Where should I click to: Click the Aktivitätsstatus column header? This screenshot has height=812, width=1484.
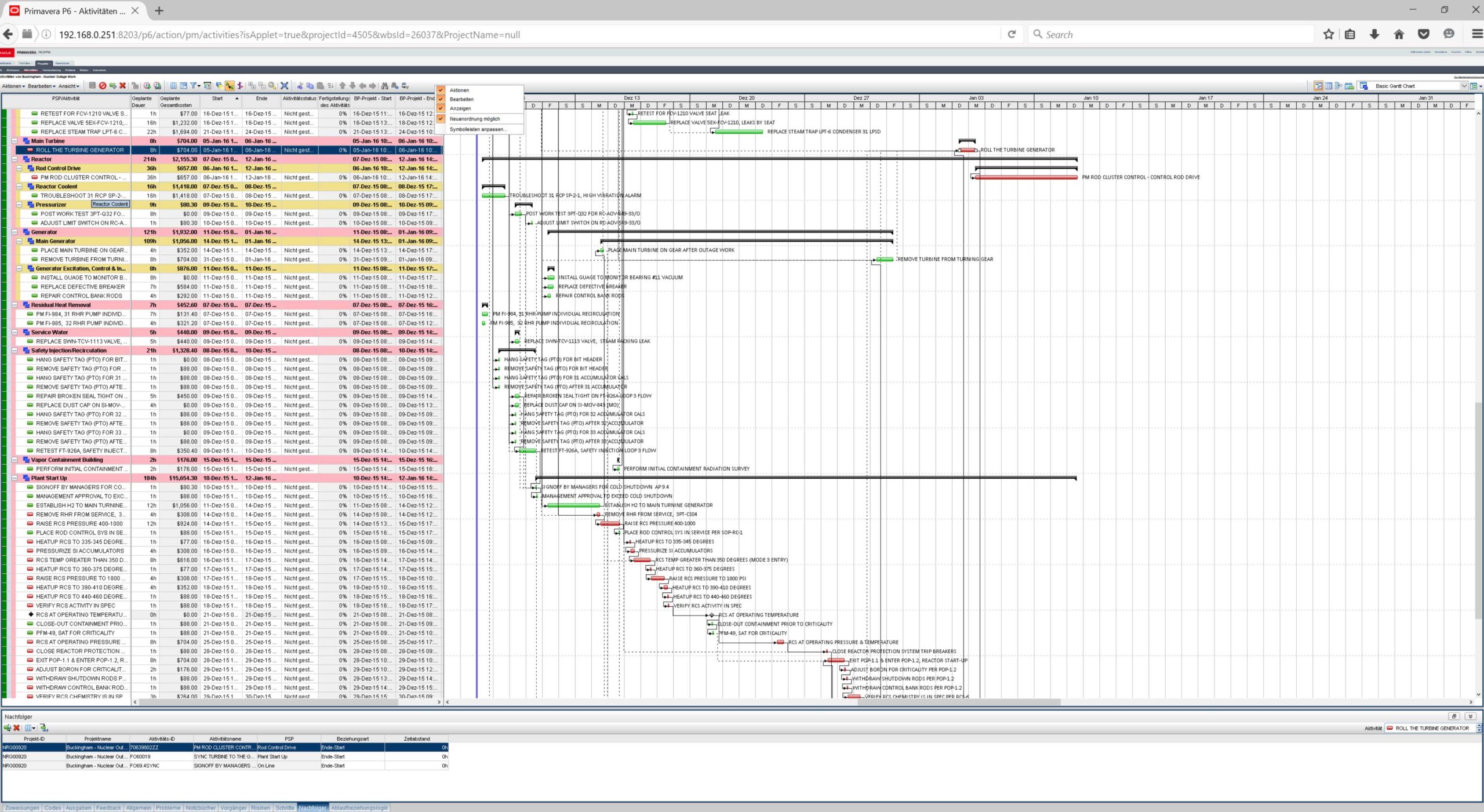[299, 101]
